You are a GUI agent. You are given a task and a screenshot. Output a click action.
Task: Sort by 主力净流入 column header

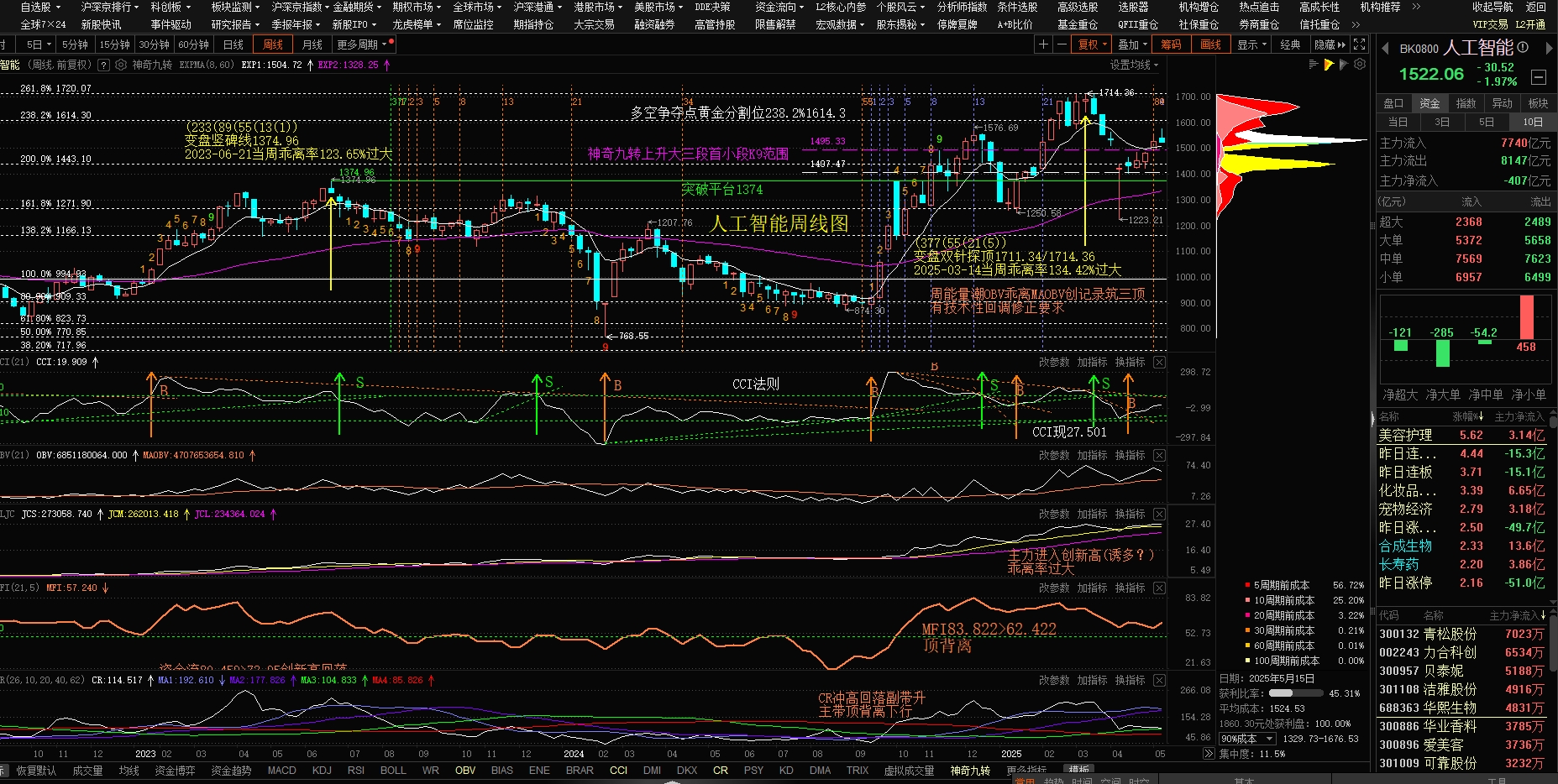tap(1518, 615)
